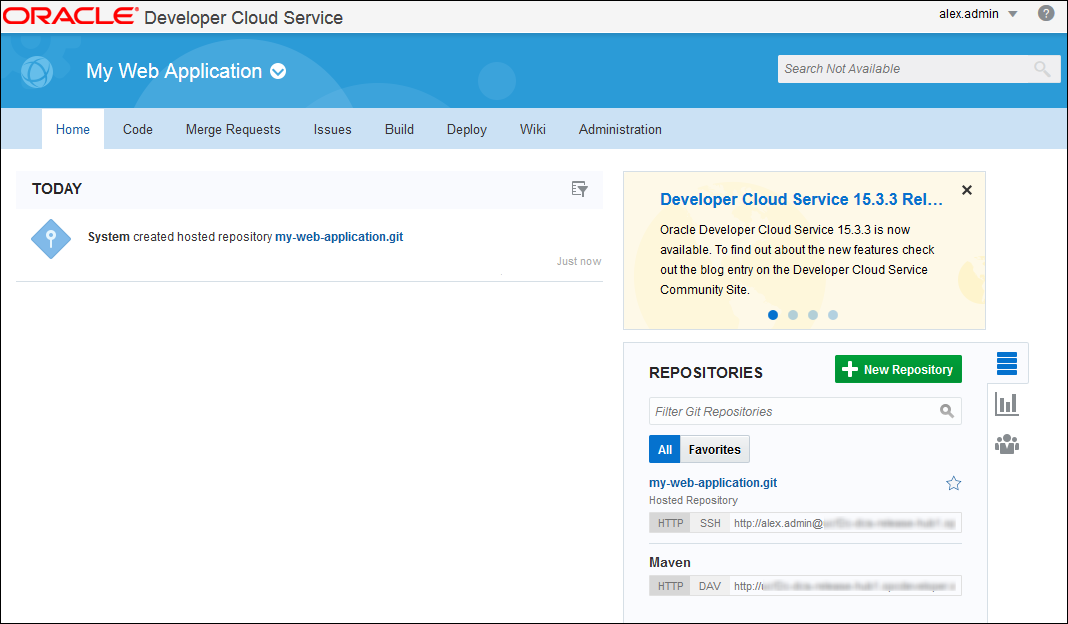Switch Maven repository URL to DAV

pyautogui.click(x=709, y=586)
